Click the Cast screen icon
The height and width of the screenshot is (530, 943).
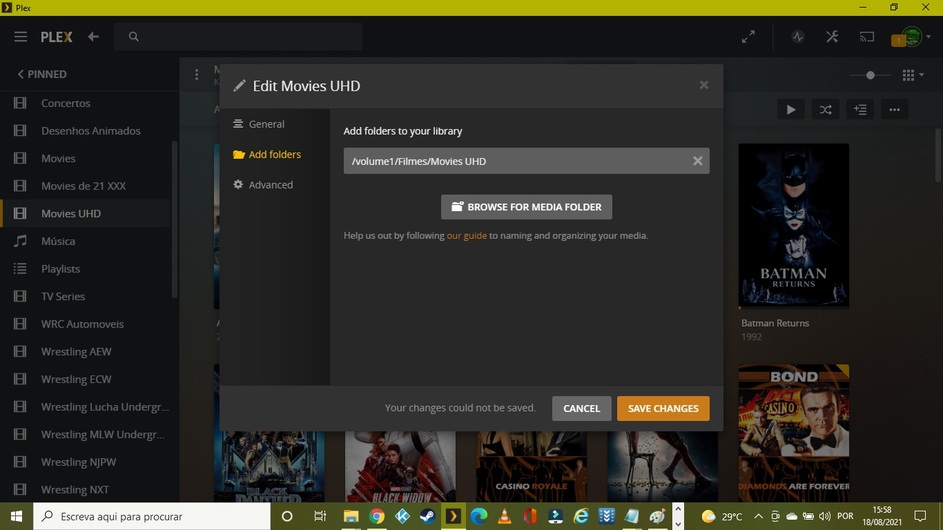point(867,37)
